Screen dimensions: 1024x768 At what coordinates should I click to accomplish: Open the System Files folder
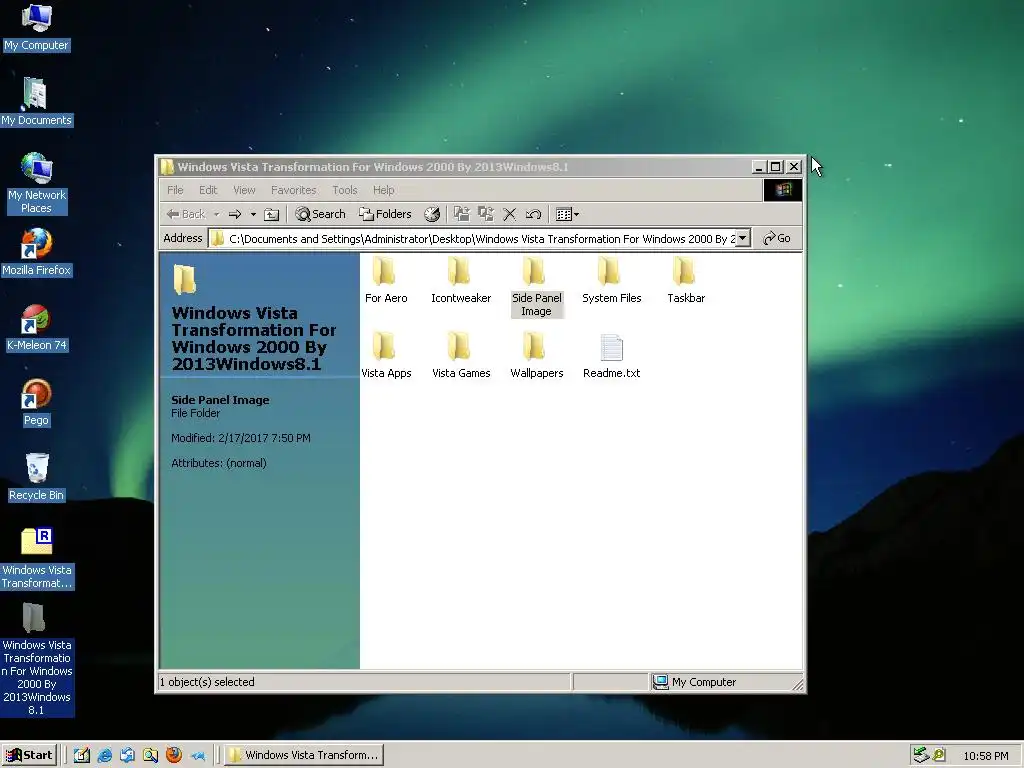click(611, 280)
